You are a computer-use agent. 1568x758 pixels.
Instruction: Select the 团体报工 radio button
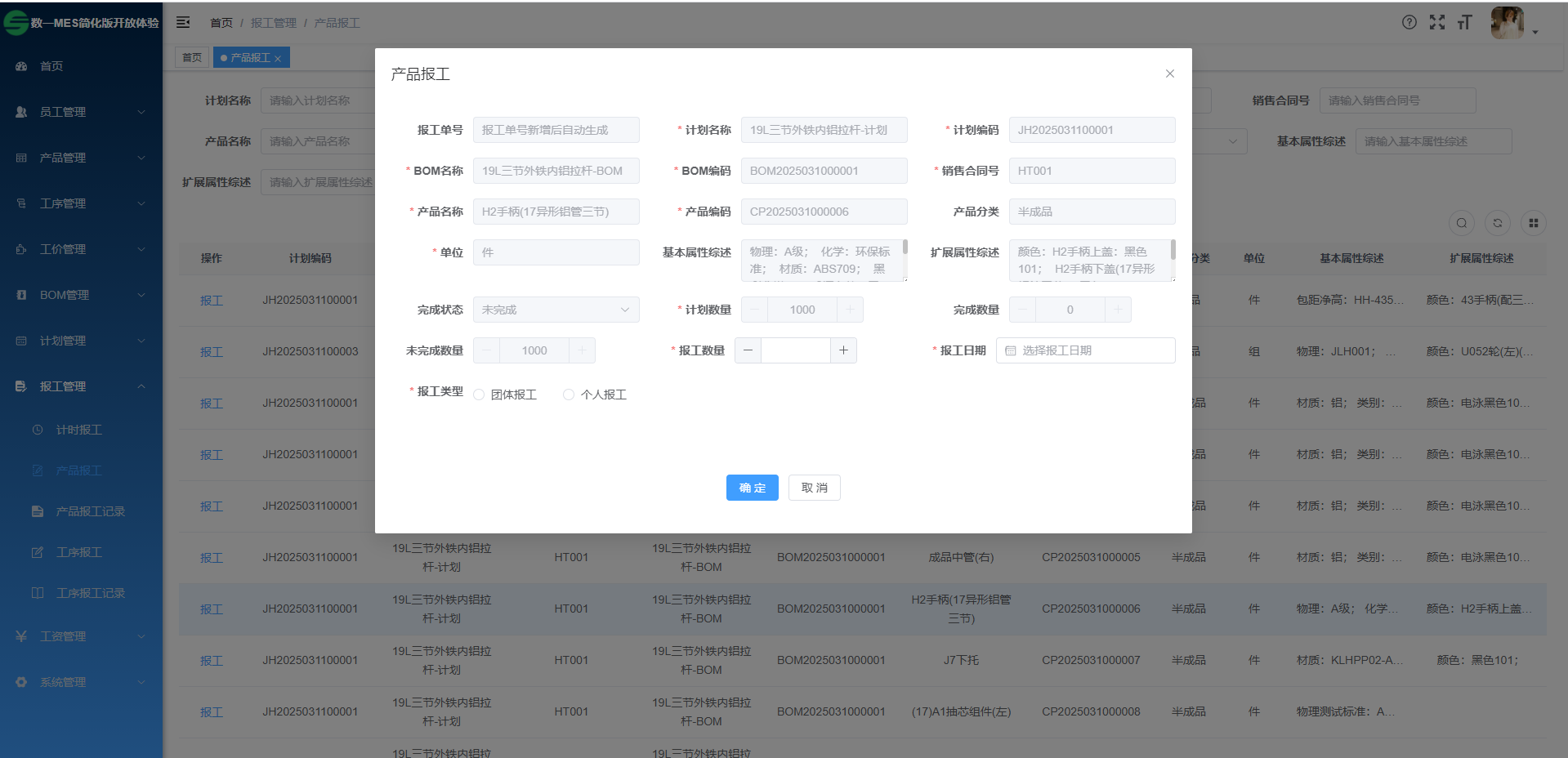[x=480, y=395]
